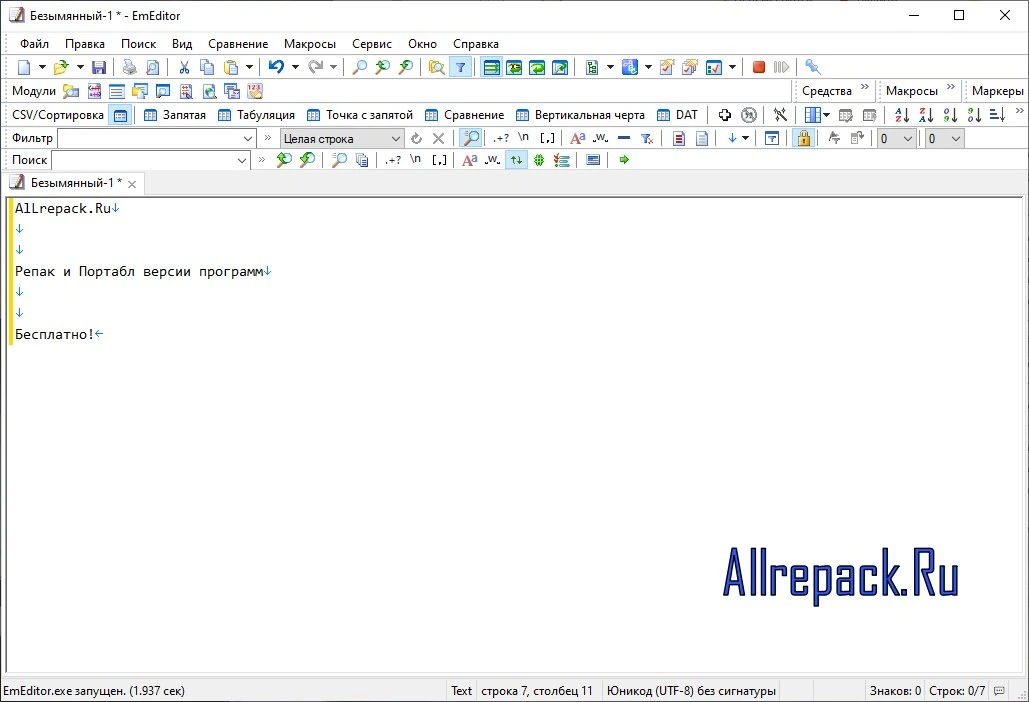Click the Text configuration status entry
The height and width of the screenshot is (702, 1029).
coord(461,691)
